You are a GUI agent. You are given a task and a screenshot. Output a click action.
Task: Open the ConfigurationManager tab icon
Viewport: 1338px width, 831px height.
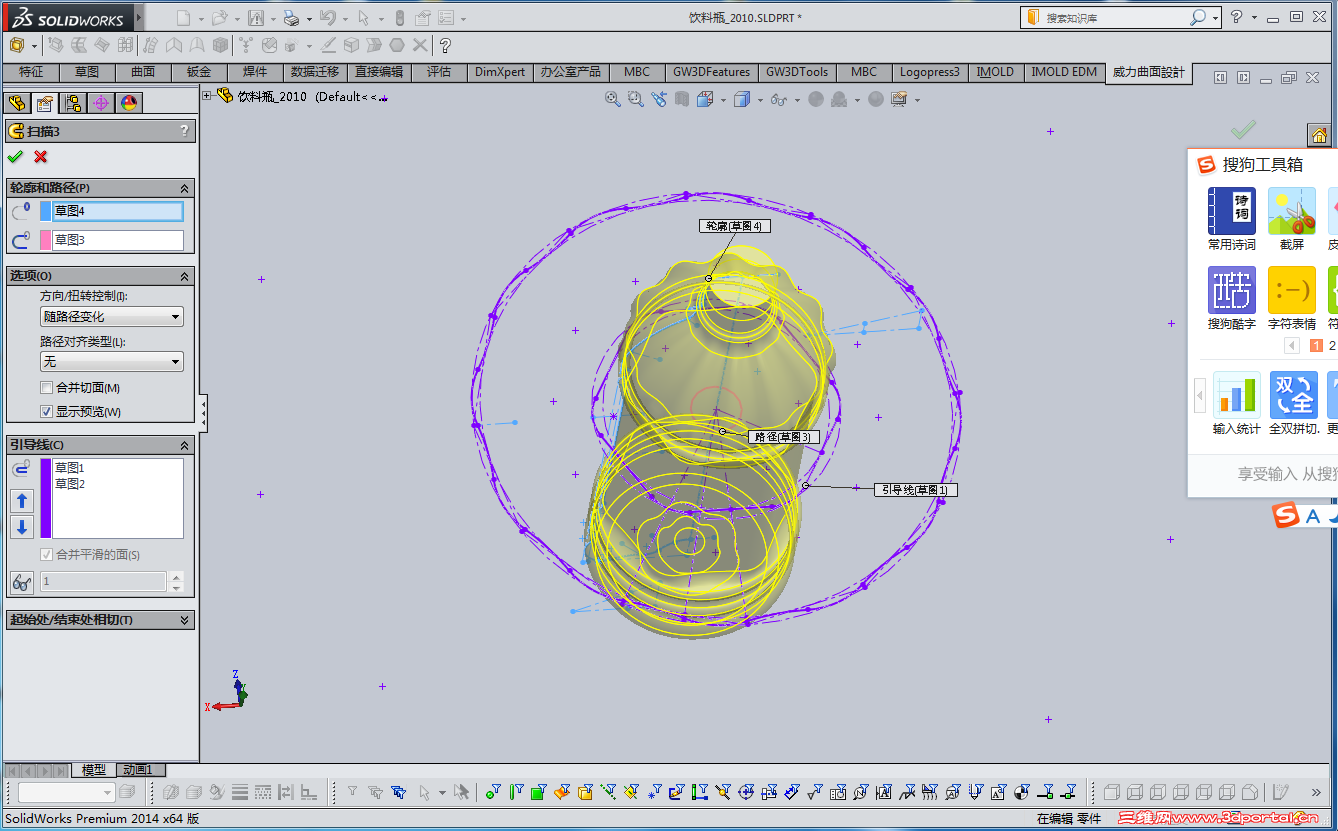pos(73,102)
